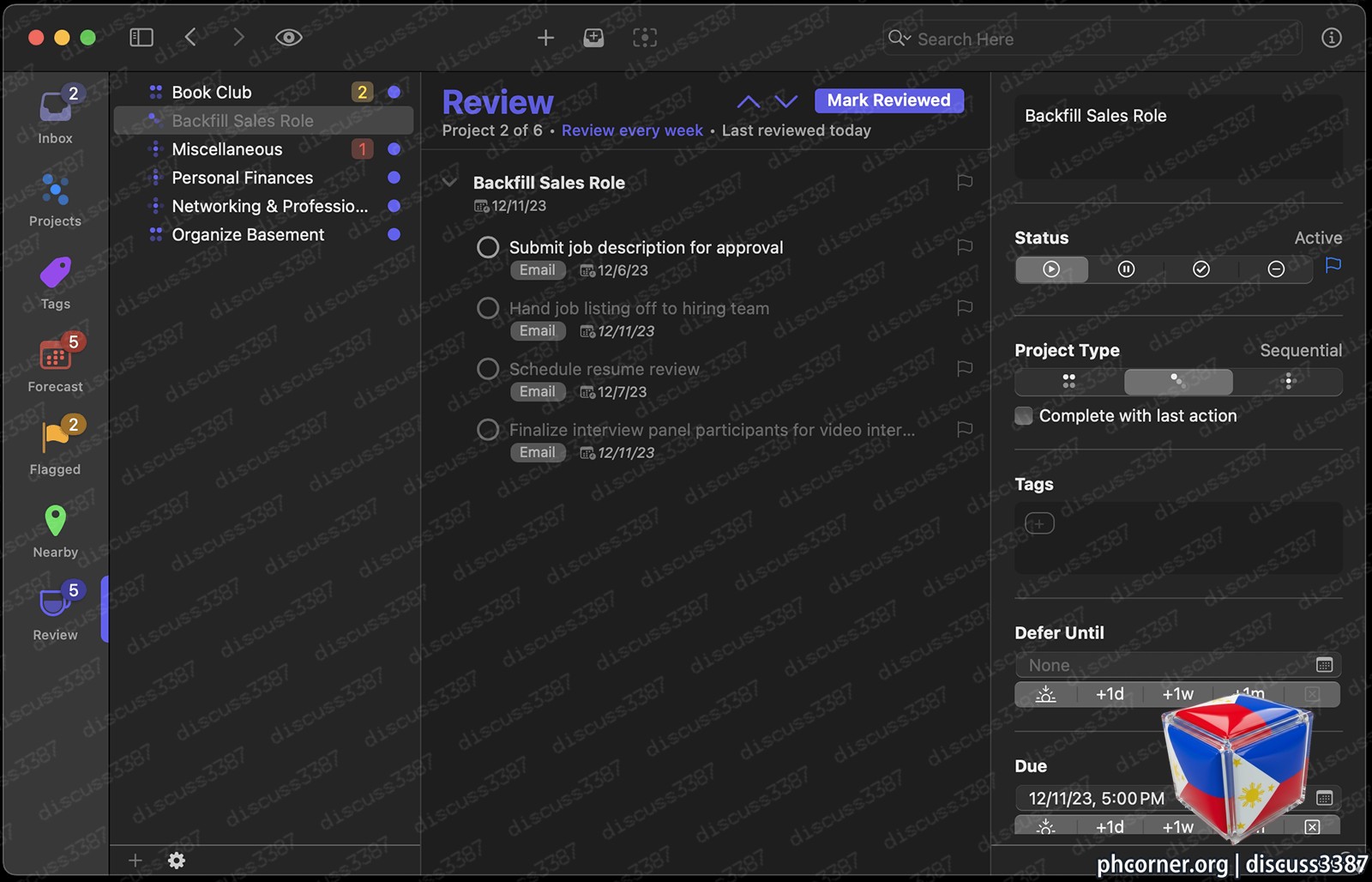Complete Schedule resume review task
This screenshot has width=1372, height=882.
488,369
